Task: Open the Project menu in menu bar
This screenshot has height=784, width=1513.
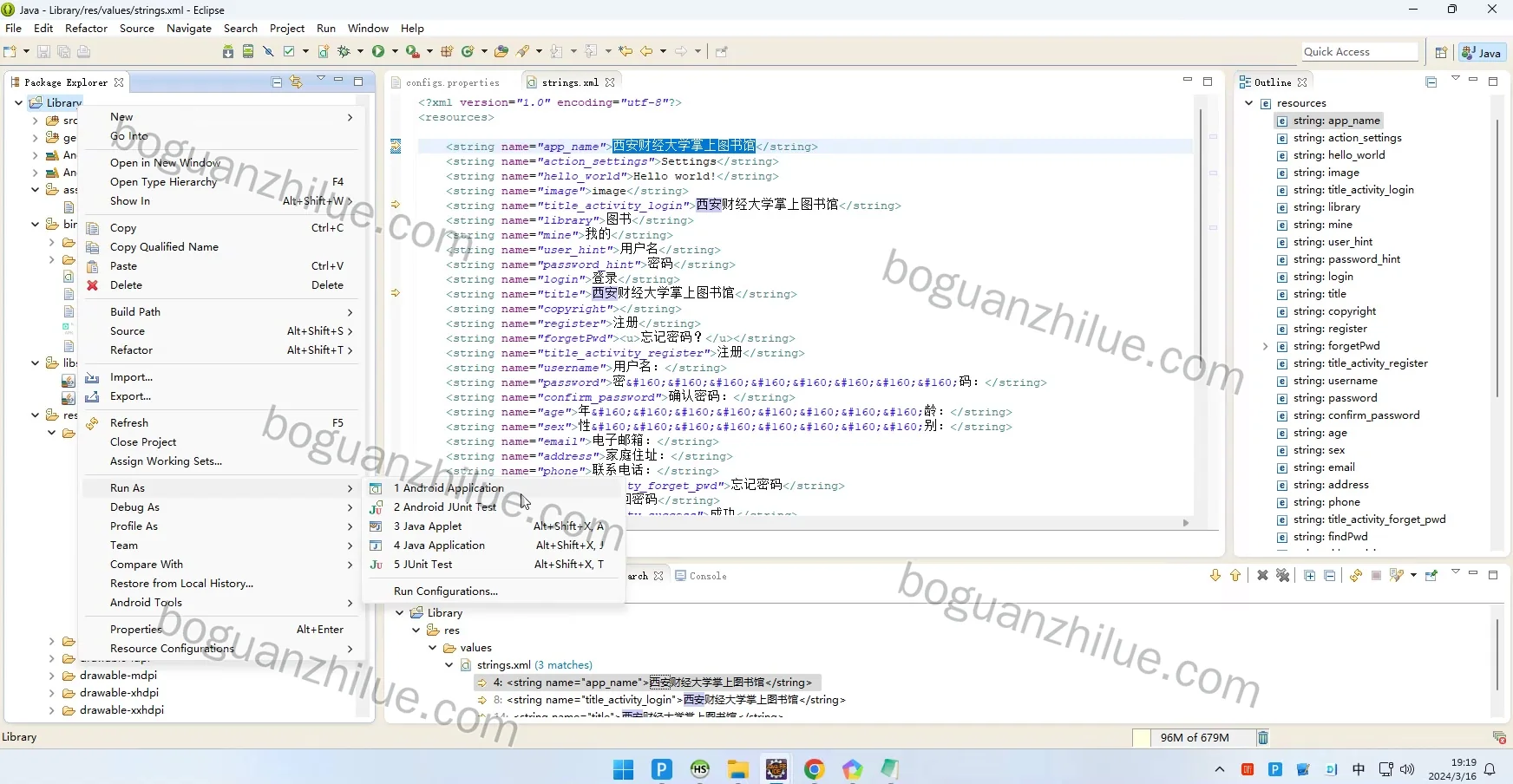Action: pos(287,29)
